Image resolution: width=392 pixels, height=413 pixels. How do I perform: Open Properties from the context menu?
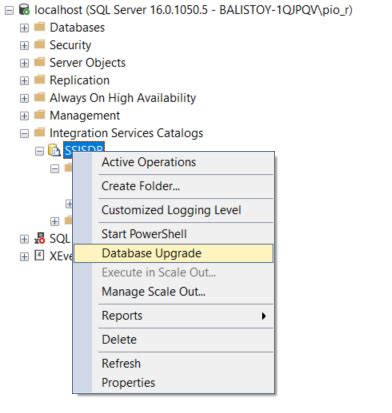point(173,383)
